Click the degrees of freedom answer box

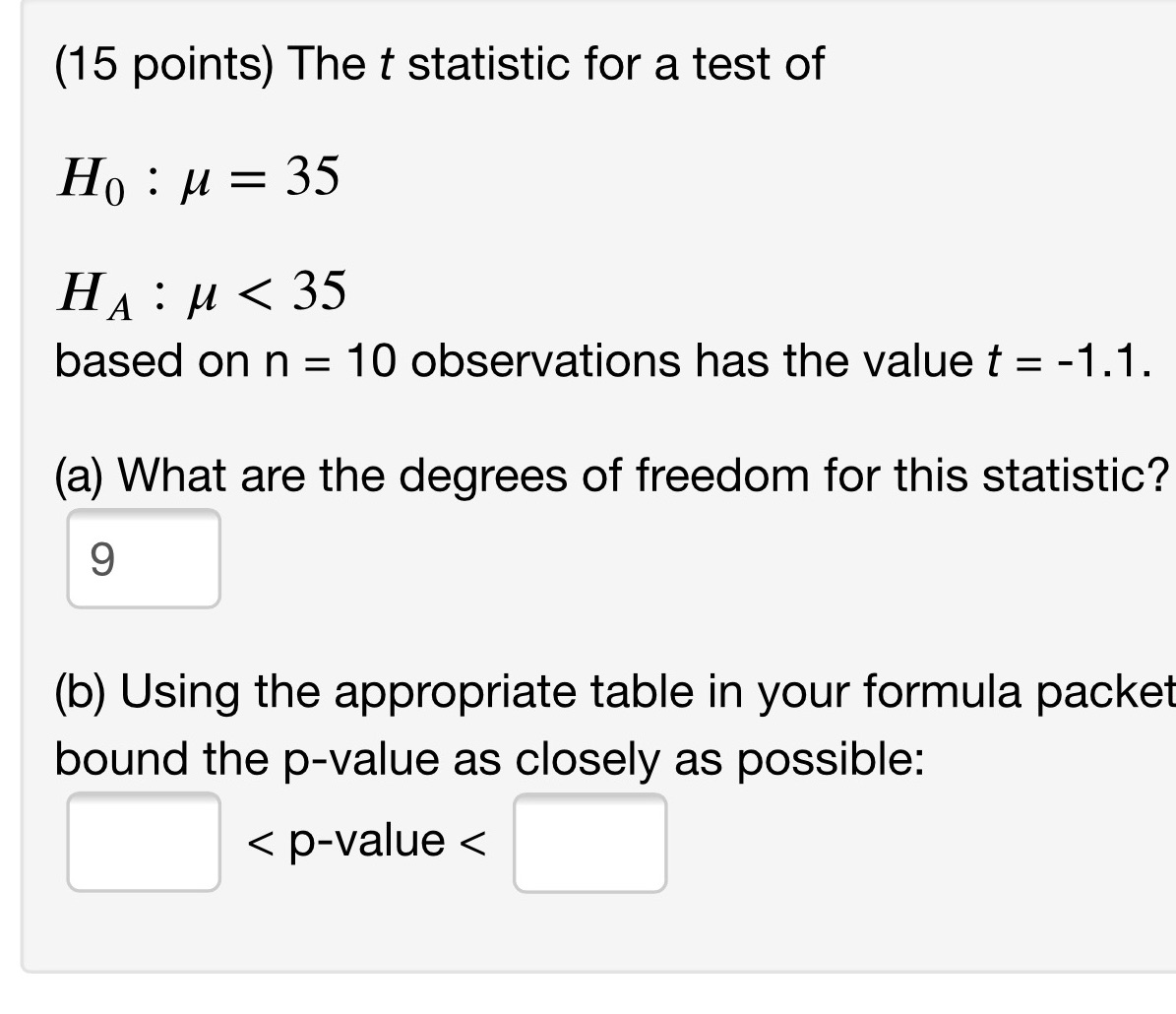pyautogui.click(x=143, y=558)
